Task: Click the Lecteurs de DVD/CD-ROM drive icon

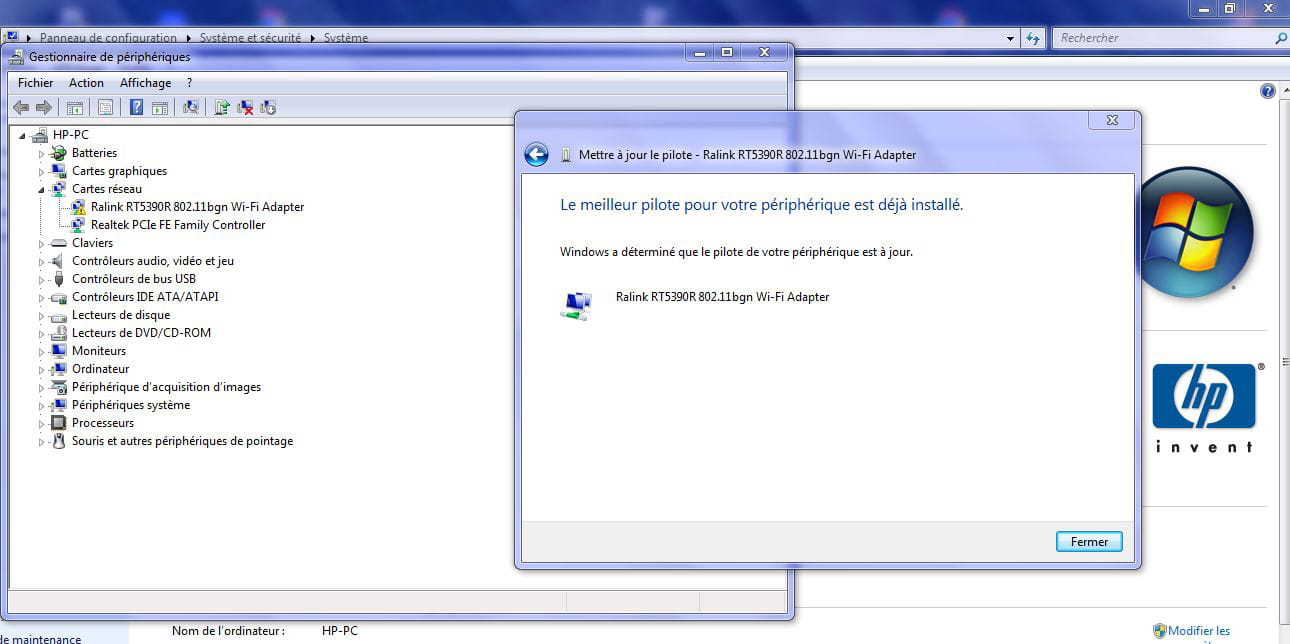Action: 59,333
